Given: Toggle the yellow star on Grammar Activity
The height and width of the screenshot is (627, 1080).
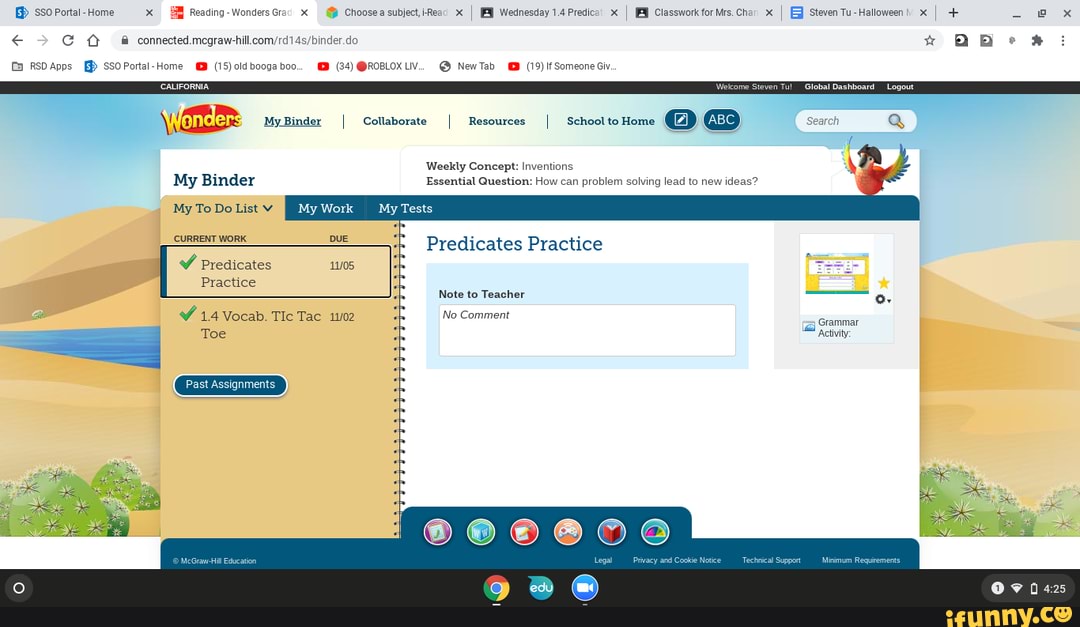Looking at the screenshot, I should [x=883, y=284].
